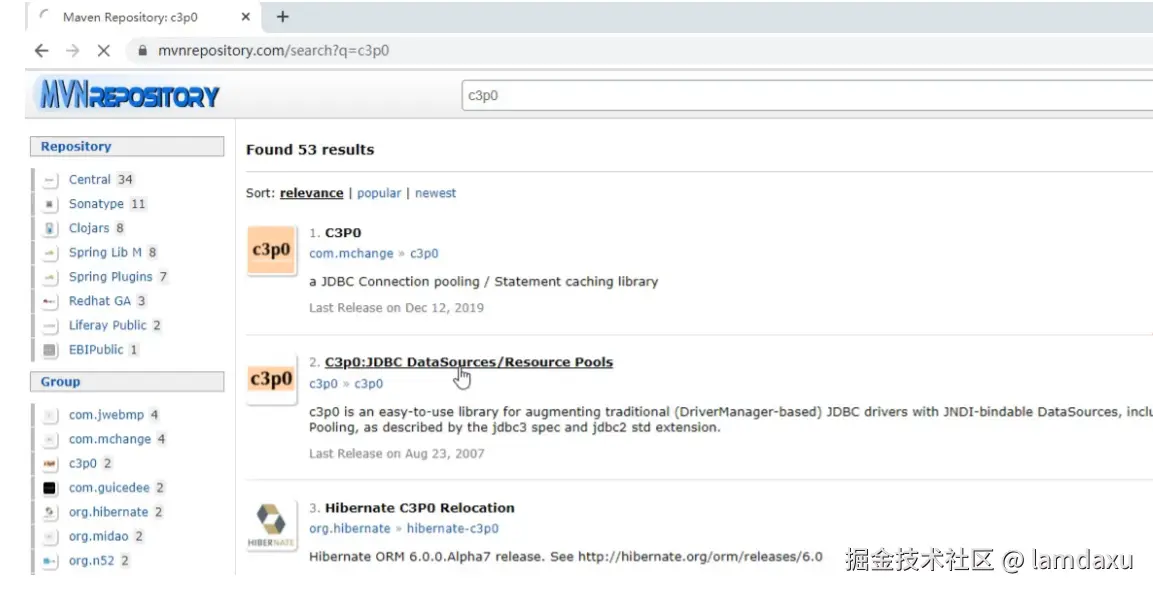Close the Maven Repository tab
Image resolution: width=1153 pixels, height=592 pixels.
246,17
